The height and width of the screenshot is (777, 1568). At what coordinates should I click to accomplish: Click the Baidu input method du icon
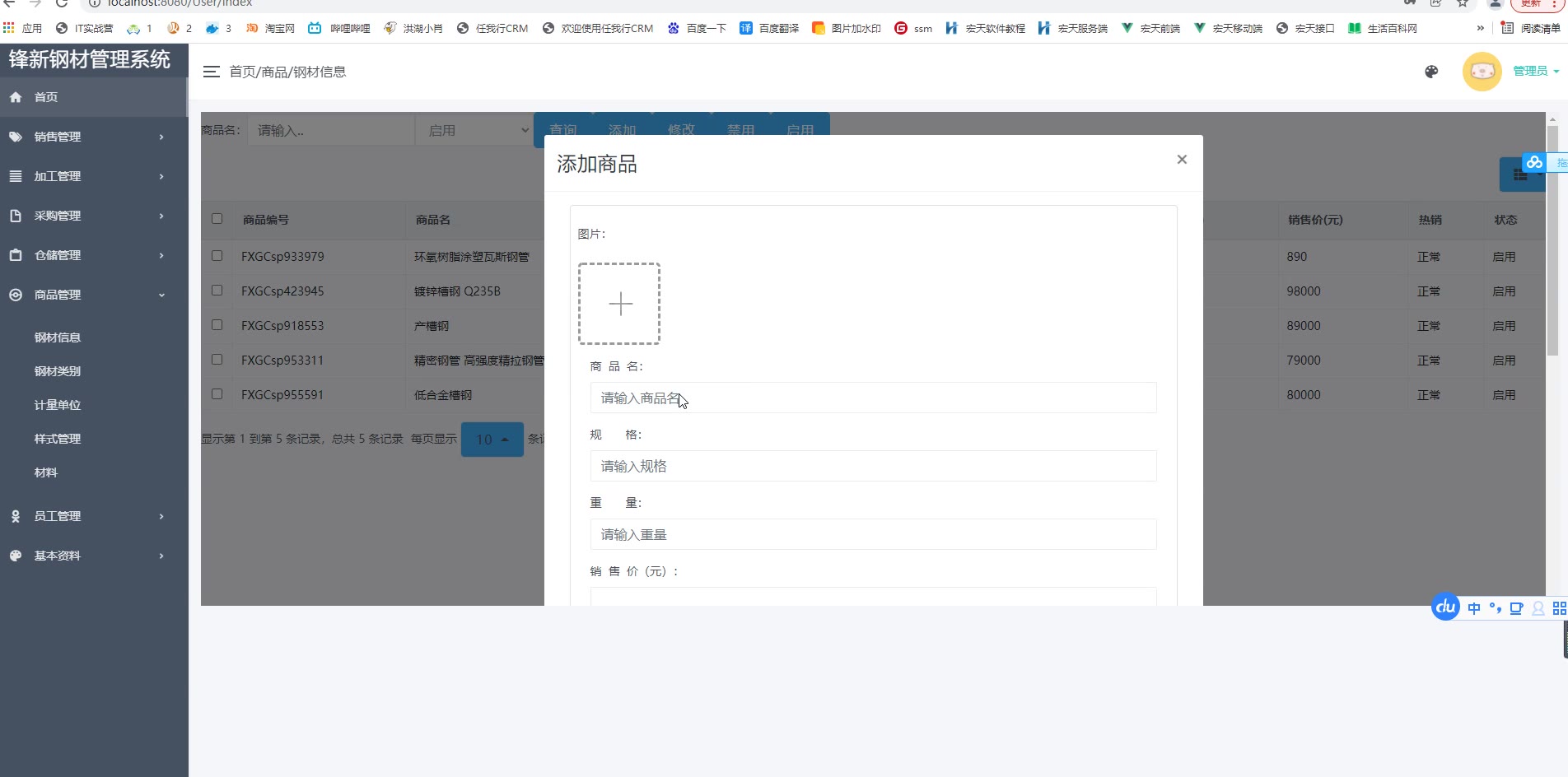tap(1445, 607)
